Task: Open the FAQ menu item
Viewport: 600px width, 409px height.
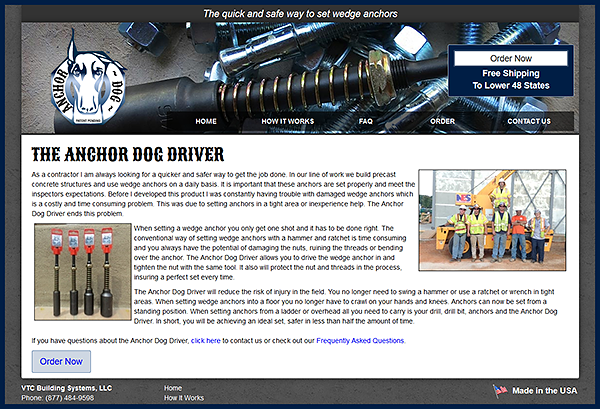Action: coord(365,121)
